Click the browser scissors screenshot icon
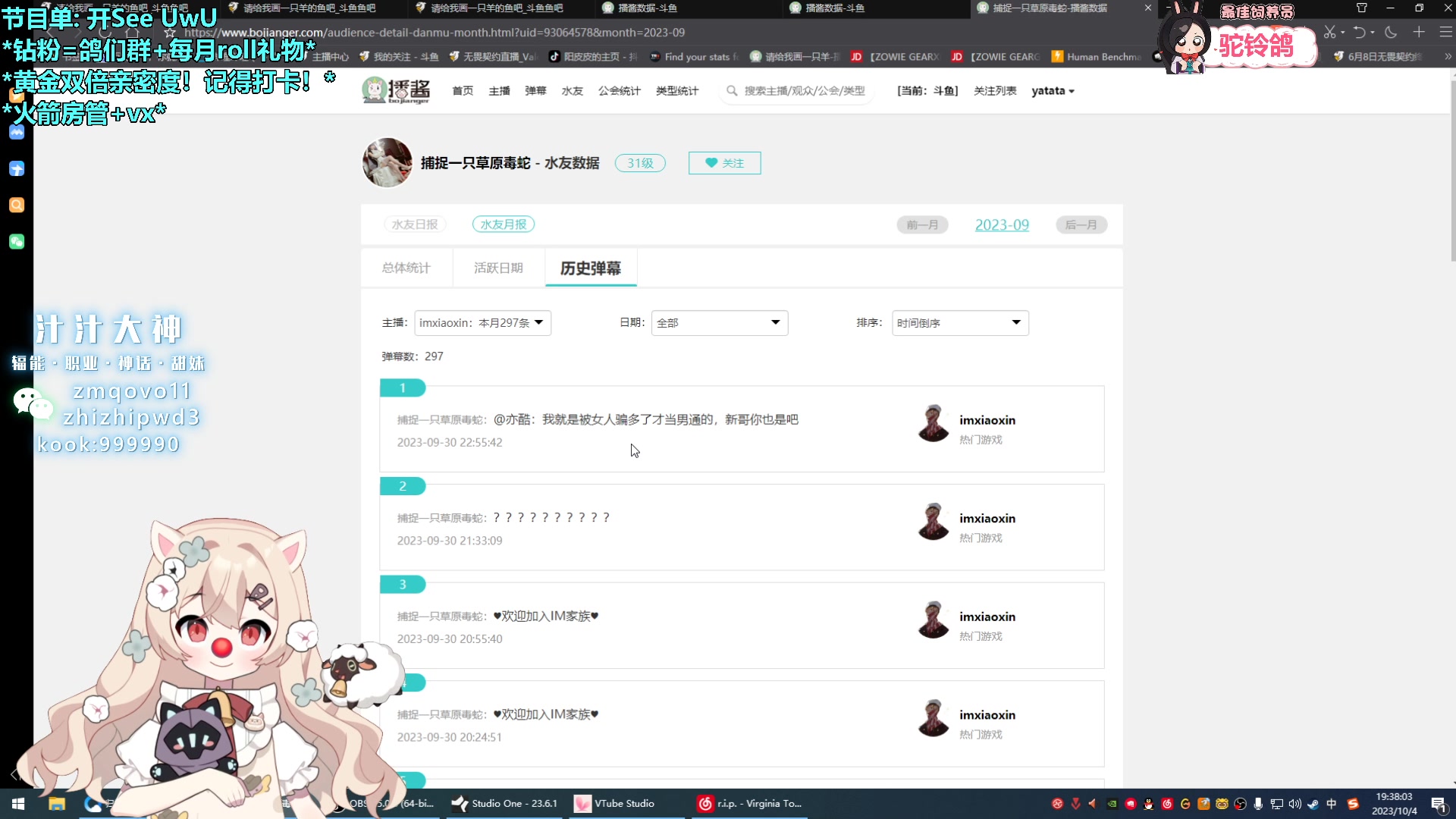 pos(1329,33)
